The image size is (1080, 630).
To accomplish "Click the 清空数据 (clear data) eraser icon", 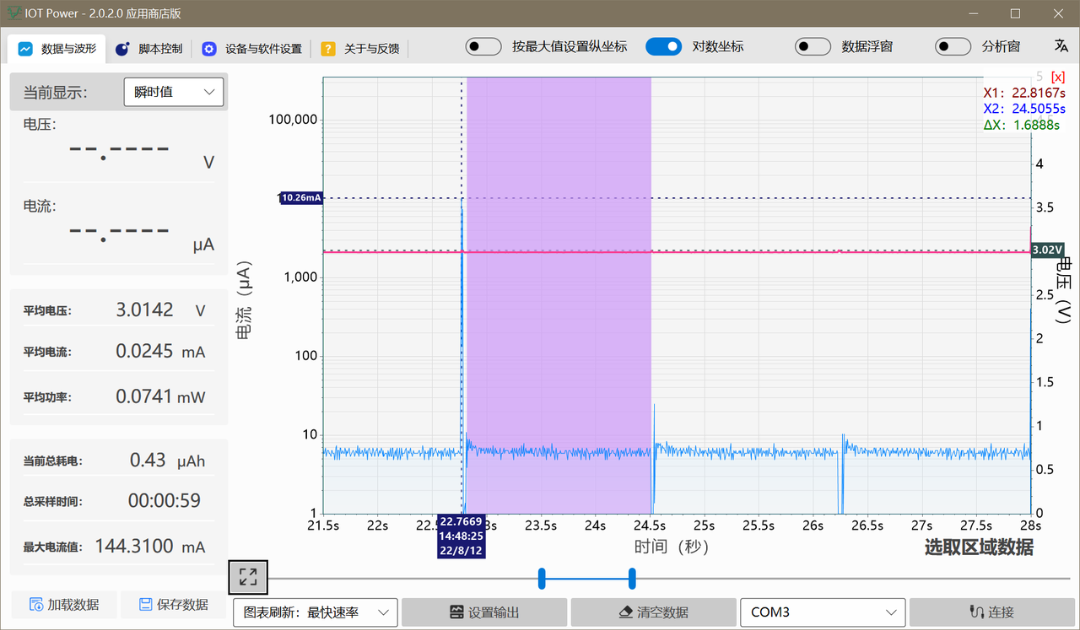I will click(x=623, y=612).
